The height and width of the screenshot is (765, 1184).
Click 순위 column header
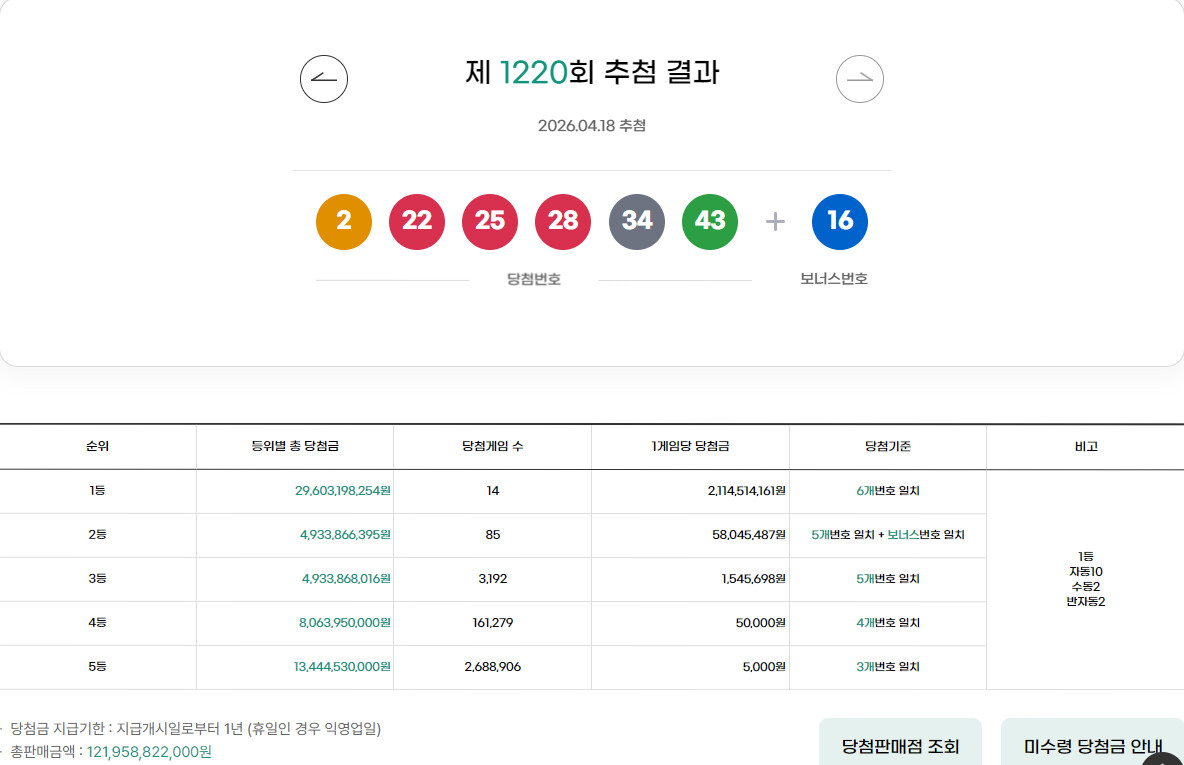pyautogui.click(x=97, y=446)
